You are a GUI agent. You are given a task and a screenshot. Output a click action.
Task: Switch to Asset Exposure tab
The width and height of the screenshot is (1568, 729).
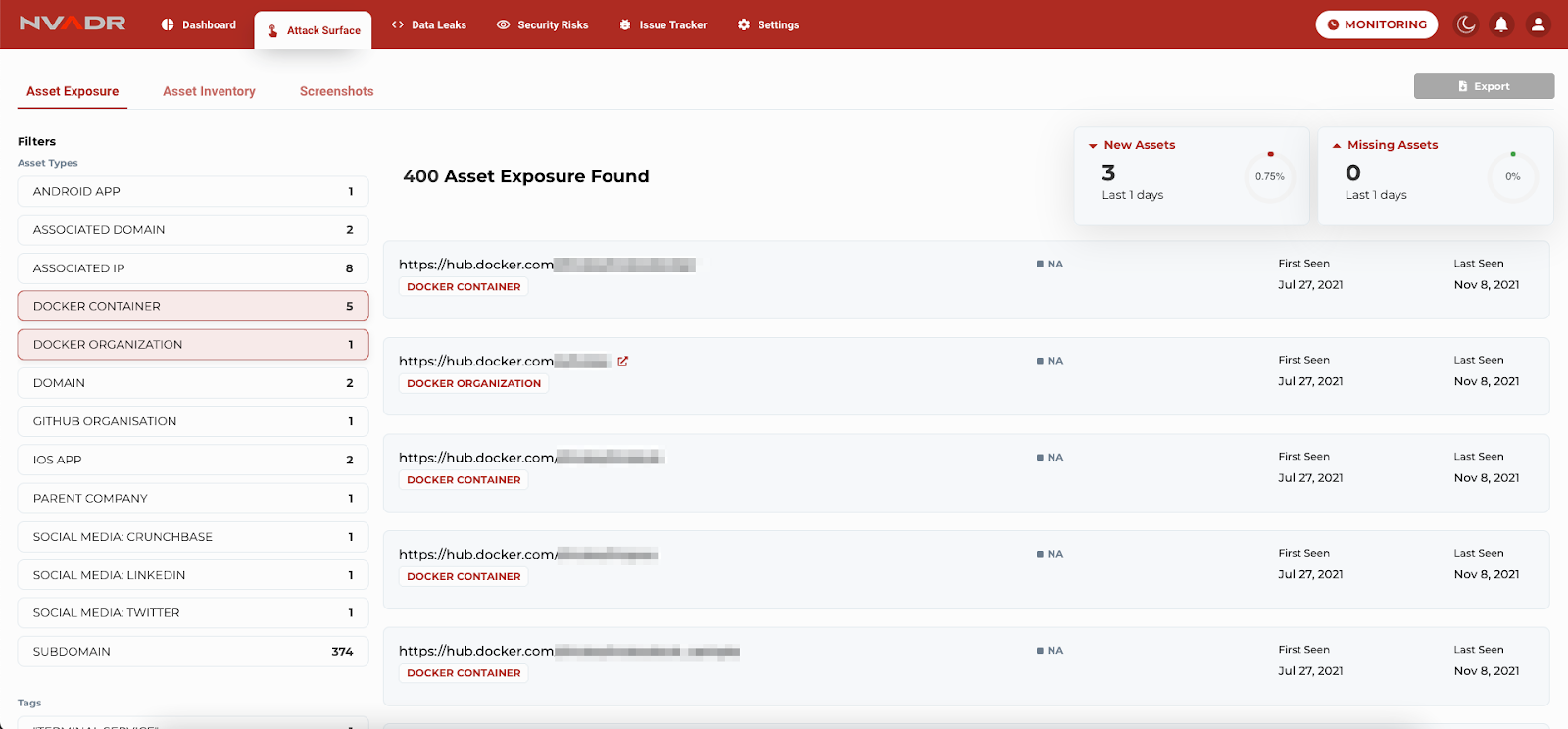[x=73, y=91]
